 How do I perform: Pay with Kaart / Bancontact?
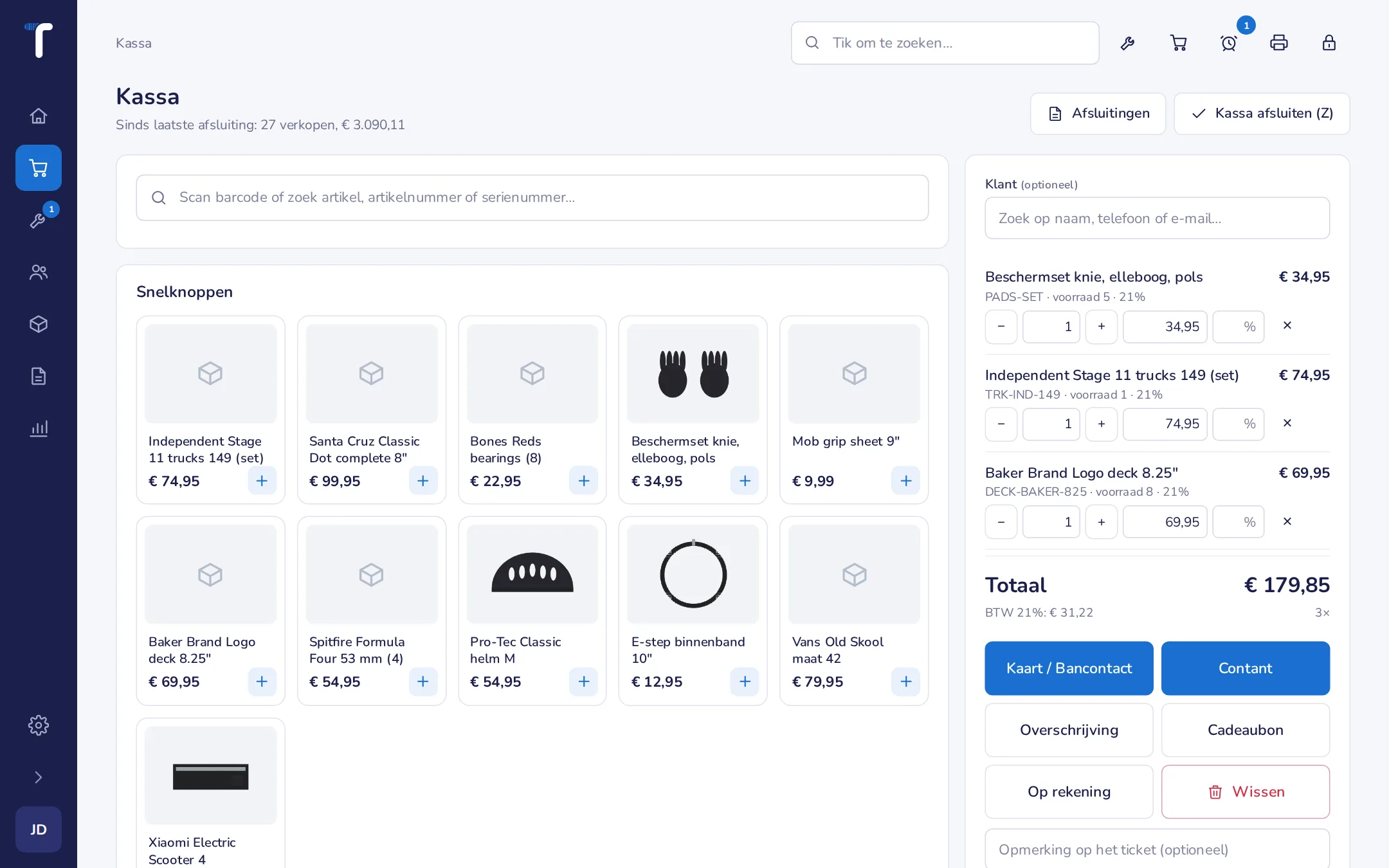pyautogui.click(x=1069, y=668)
